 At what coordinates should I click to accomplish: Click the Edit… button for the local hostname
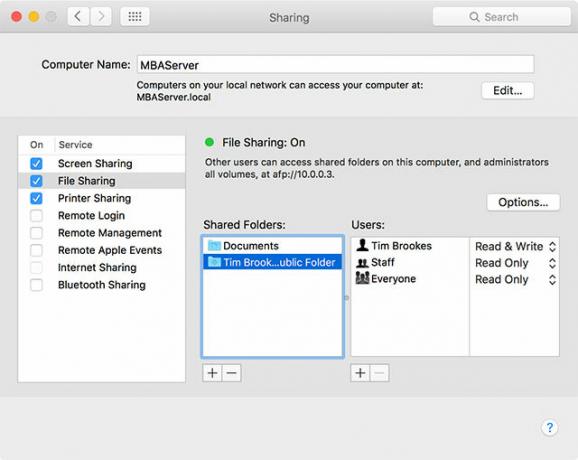508,91
